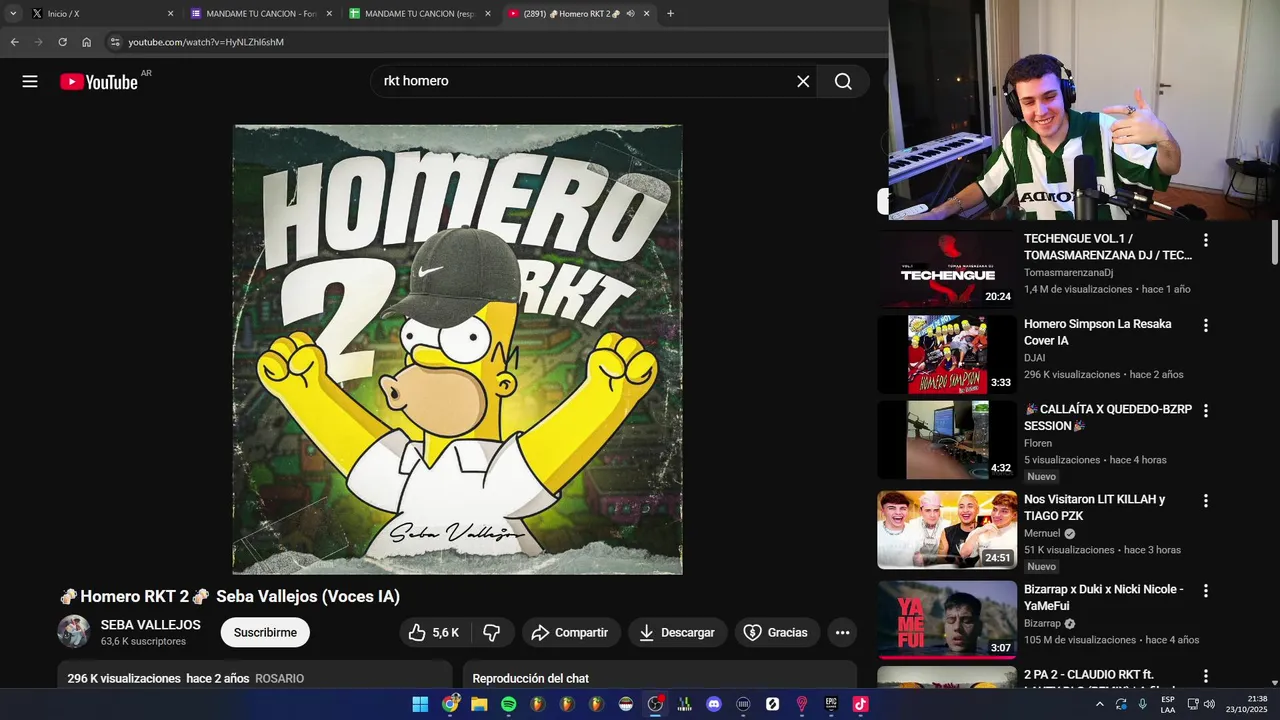Show hidden system tray icons chevron
Screen dimensions: 1280x720
[x=1100, y=704]
